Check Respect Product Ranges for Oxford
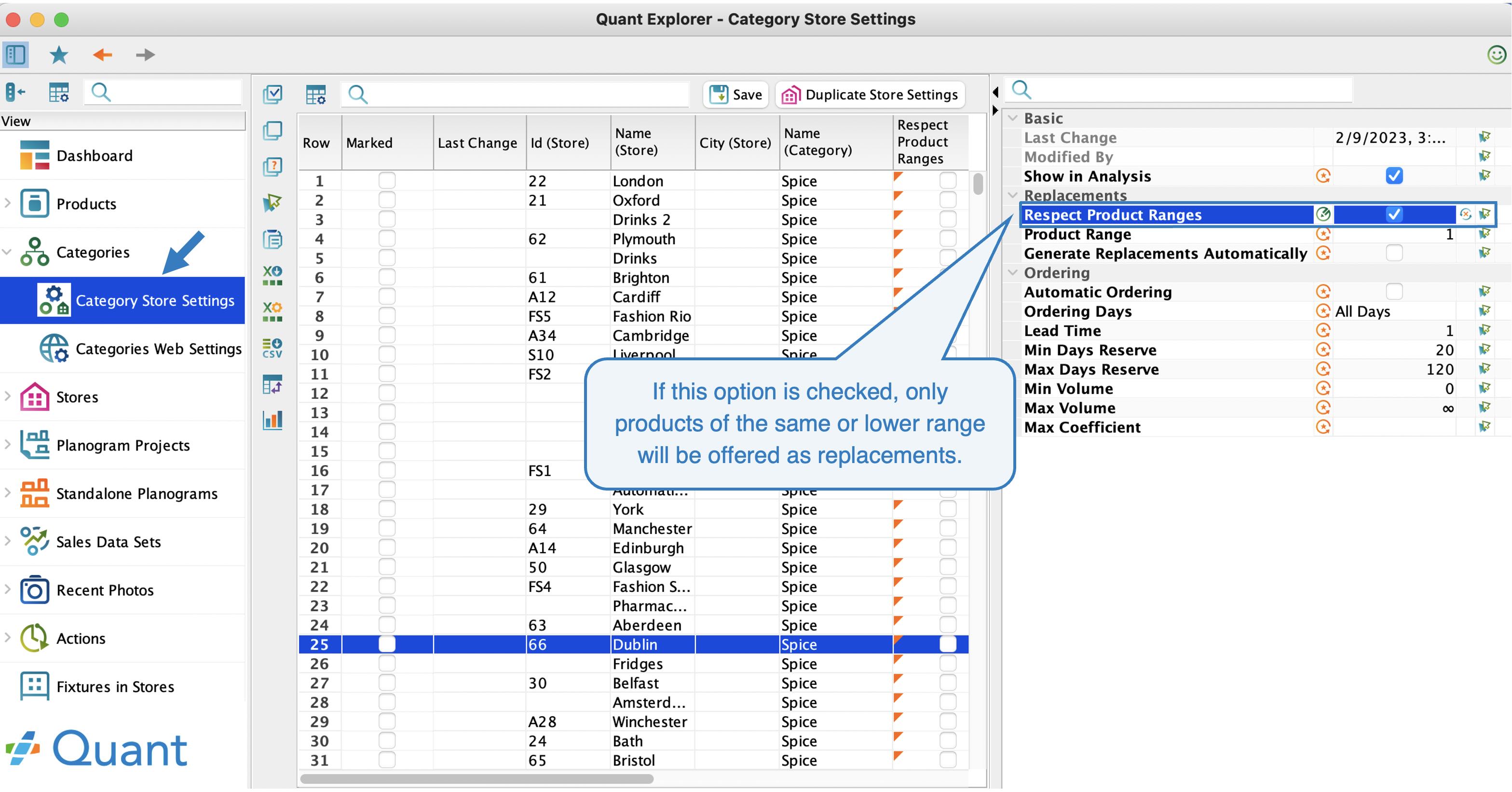Screen dimensions: 1512x792 948,200
